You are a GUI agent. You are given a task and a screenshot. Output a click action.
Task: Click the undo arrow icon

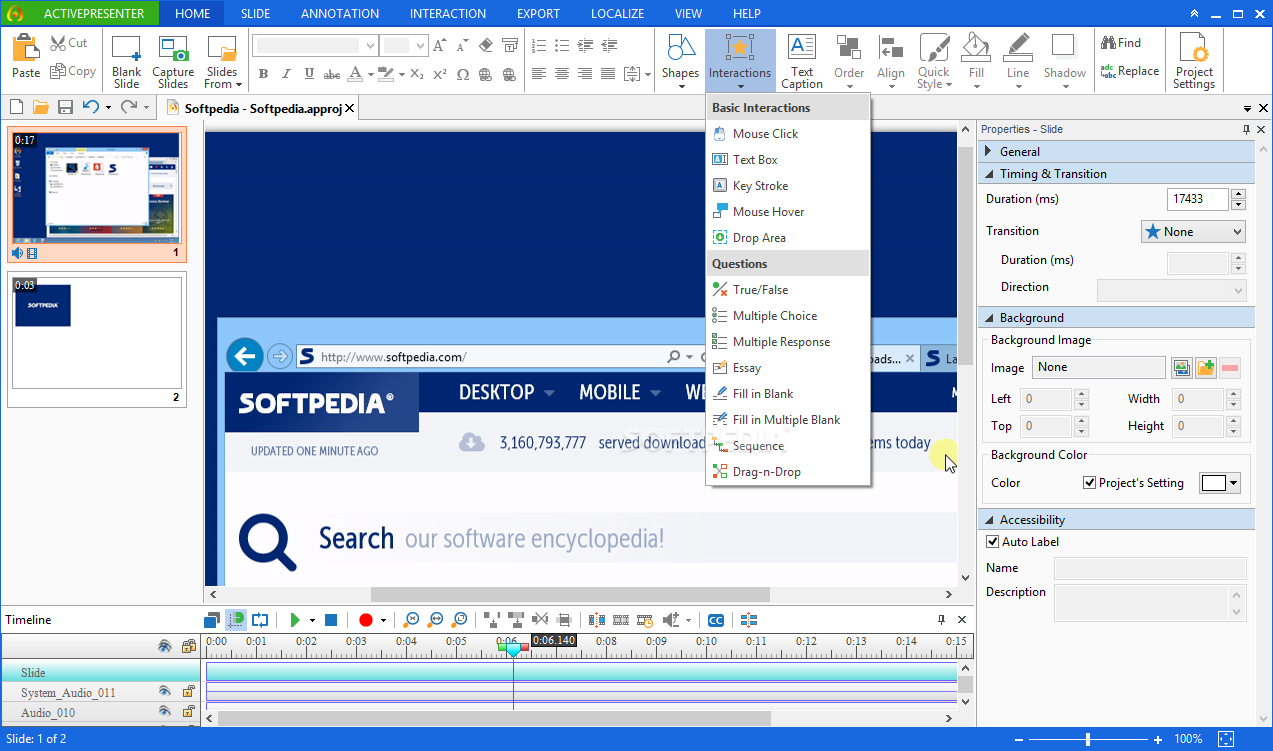point(90,107)
